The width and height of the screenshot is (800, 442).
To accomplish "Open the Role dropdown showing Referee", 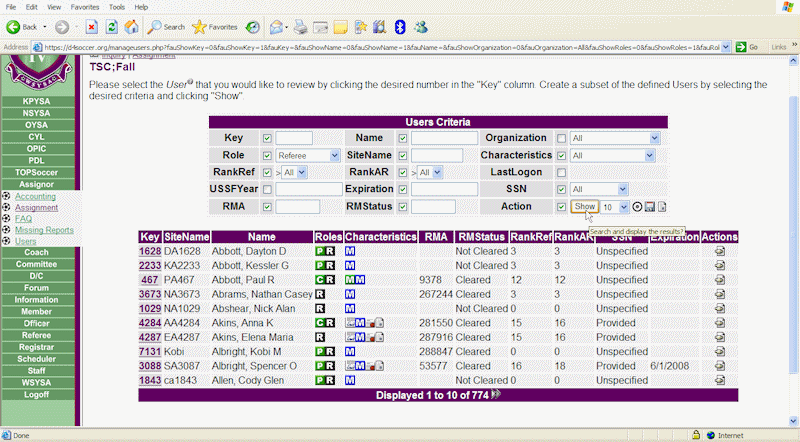I will pos(308,155).
